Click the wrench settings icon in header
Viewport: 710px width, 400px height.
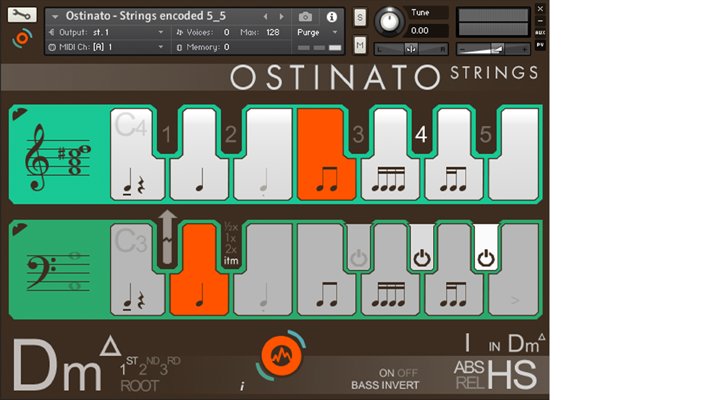(x=22, y=15)
